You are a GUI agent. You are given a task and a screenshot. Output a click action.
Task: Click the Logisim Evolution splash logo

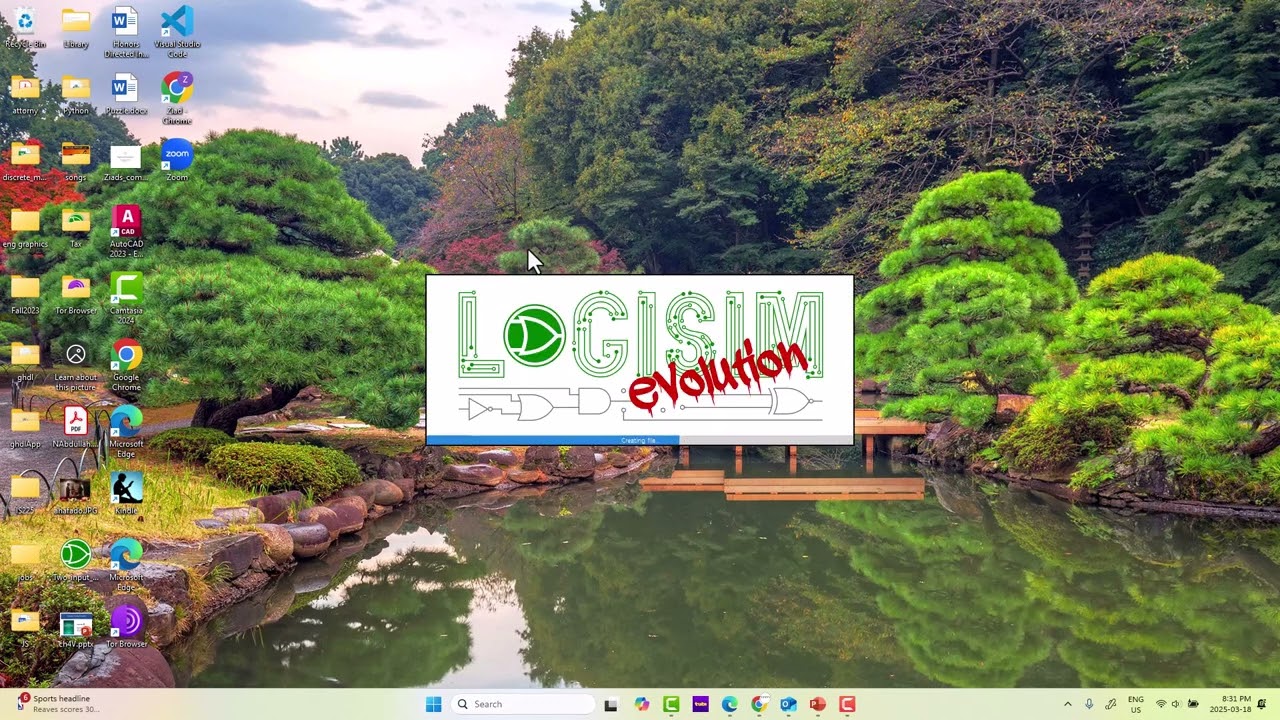tap(640, 355)
